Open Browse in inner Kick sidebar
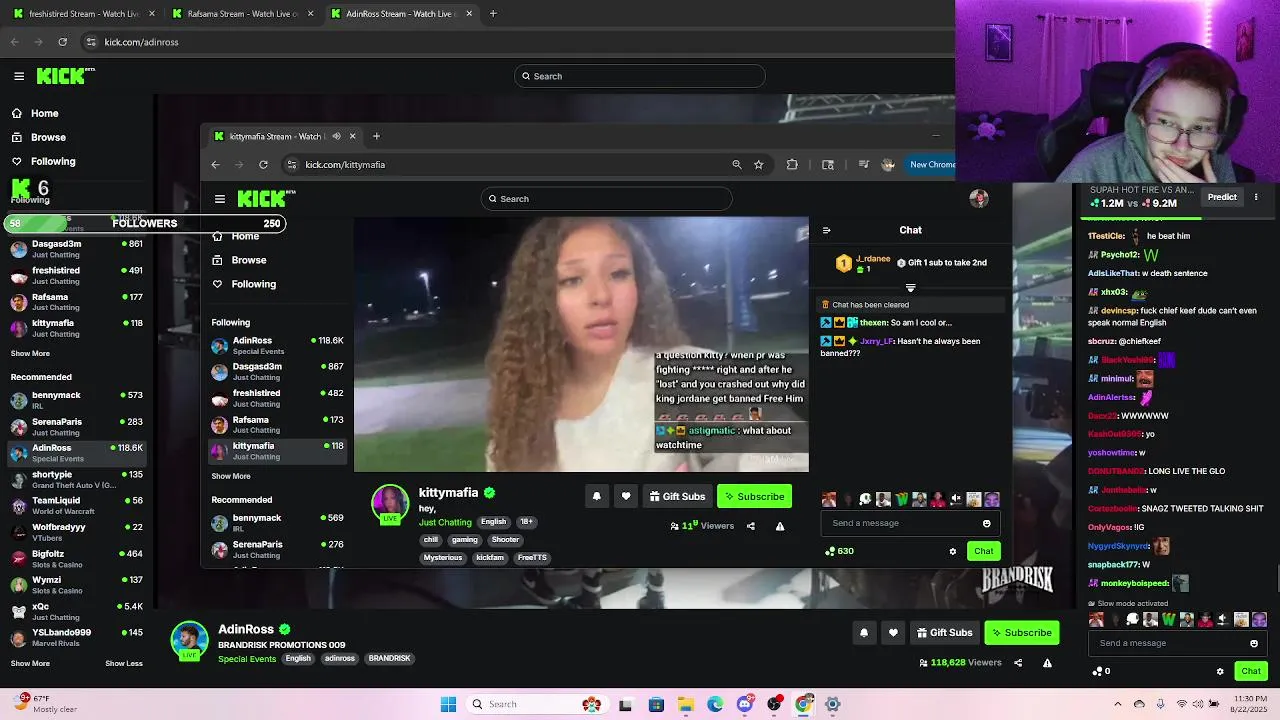Image resolution: width=1280 pixels, height=720 pixels. pos(249,260)
